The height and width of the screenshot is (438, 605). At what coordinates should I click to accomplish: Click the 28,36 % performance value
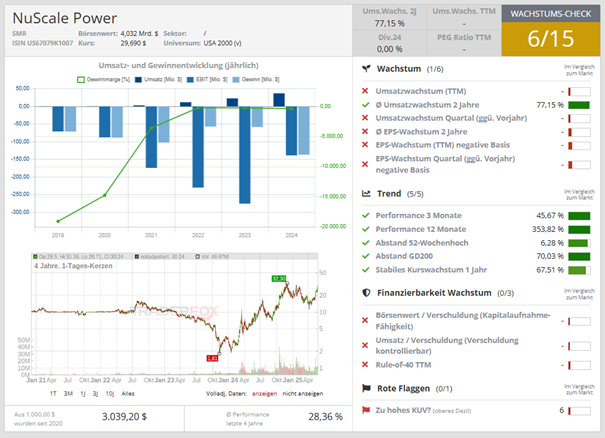(325, 417)
